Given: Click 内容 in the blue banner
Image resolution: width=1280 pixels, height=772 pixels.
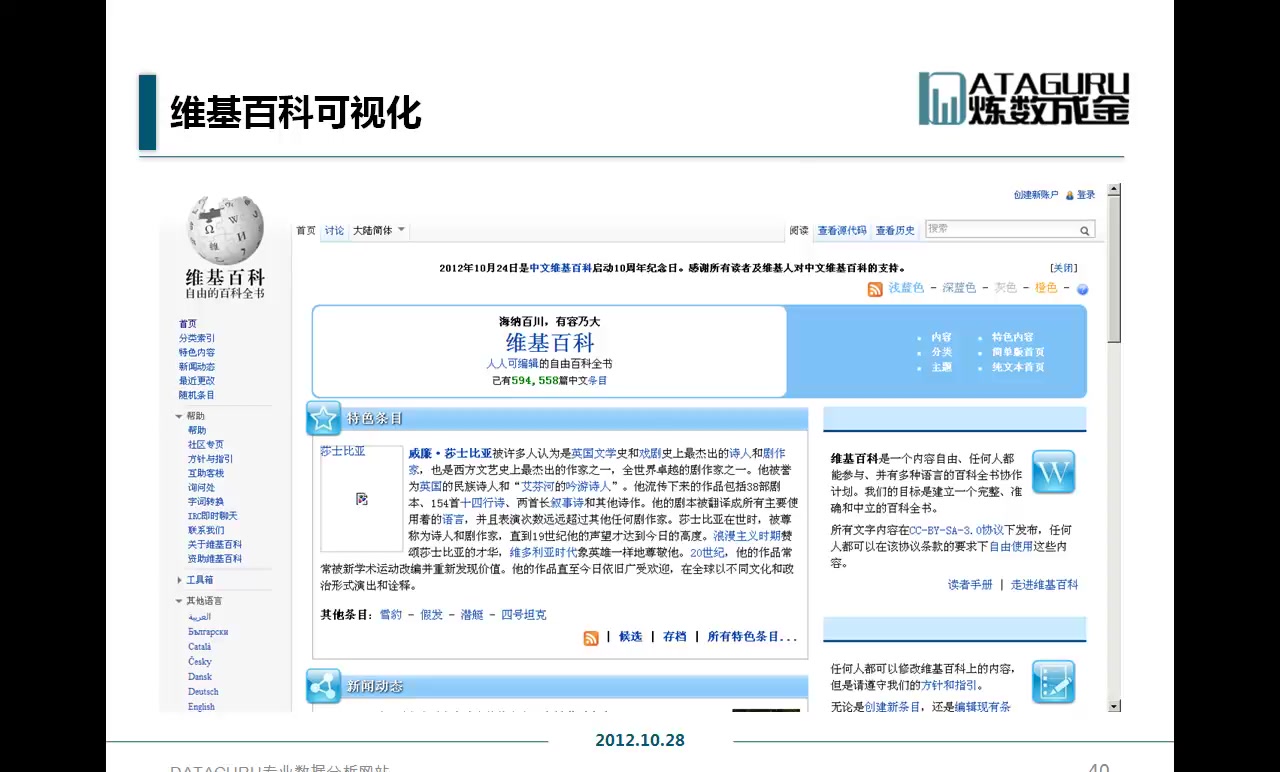Looking at the screenshot, I should click(941, 338).
